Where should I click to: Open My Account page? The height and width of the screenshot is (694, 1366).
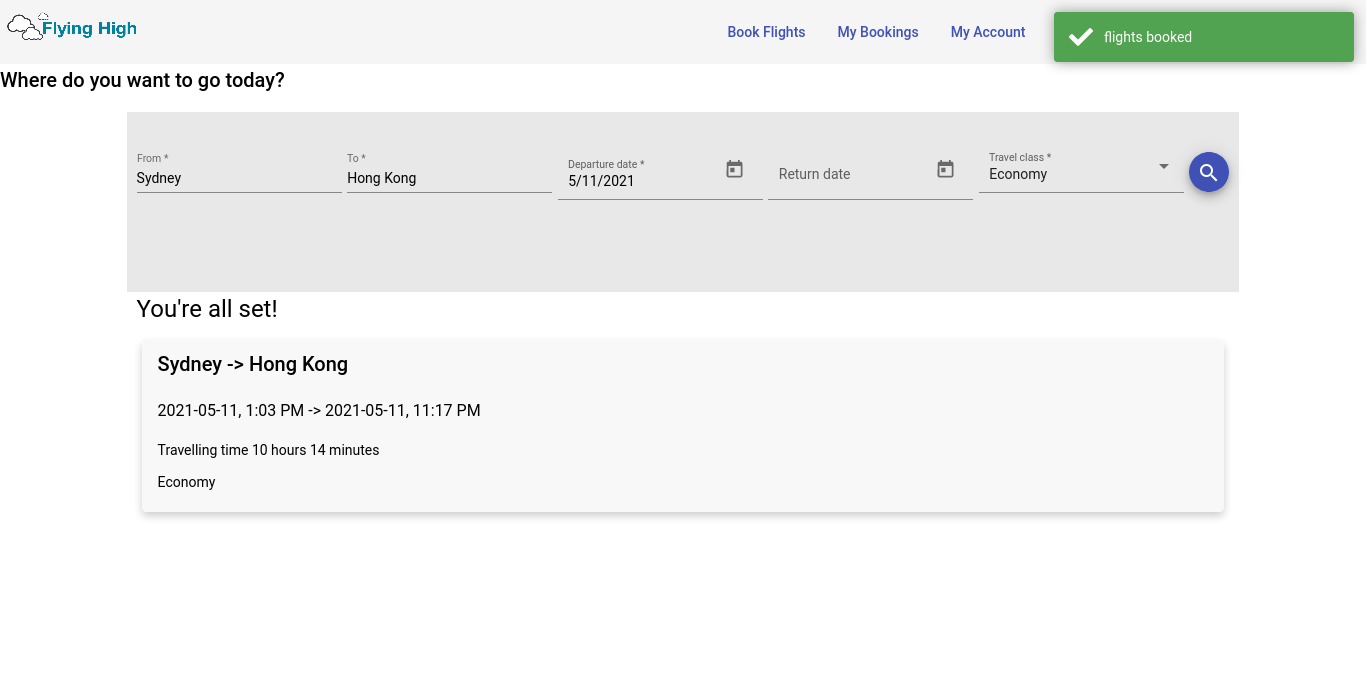click(988, 32)
